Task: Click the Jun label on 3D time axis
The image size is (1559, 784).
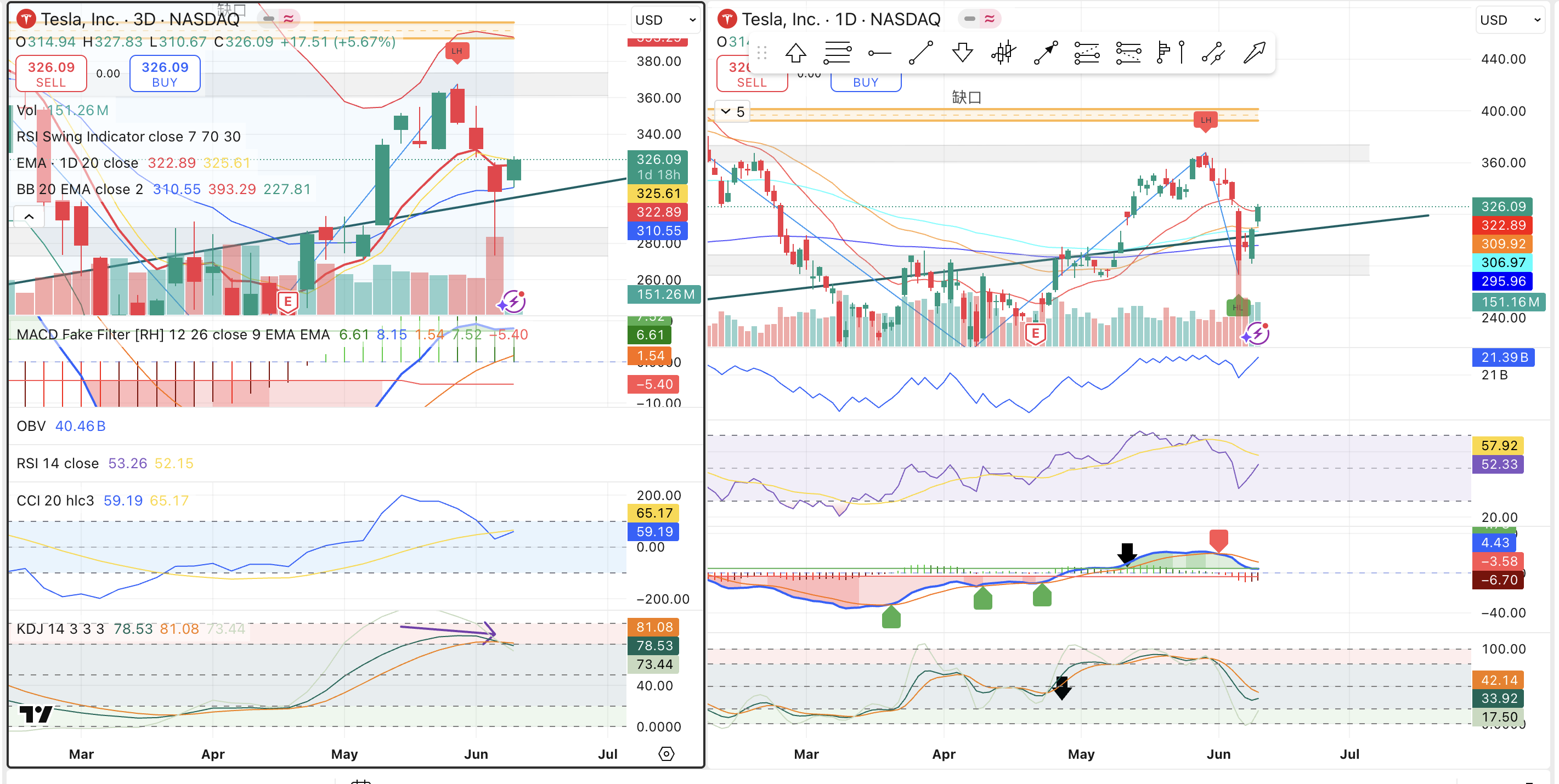Action: 476,754
